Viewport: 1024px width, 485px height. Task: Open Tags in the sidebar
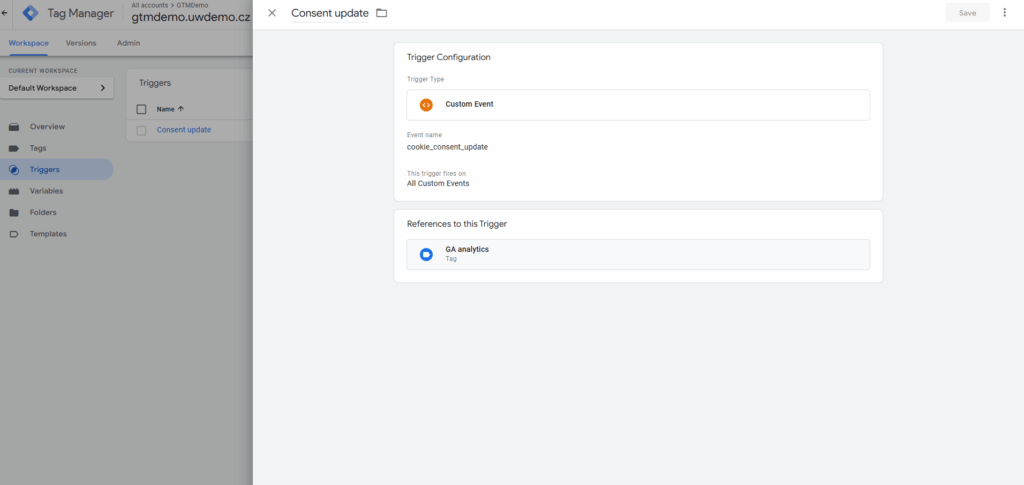38,148
